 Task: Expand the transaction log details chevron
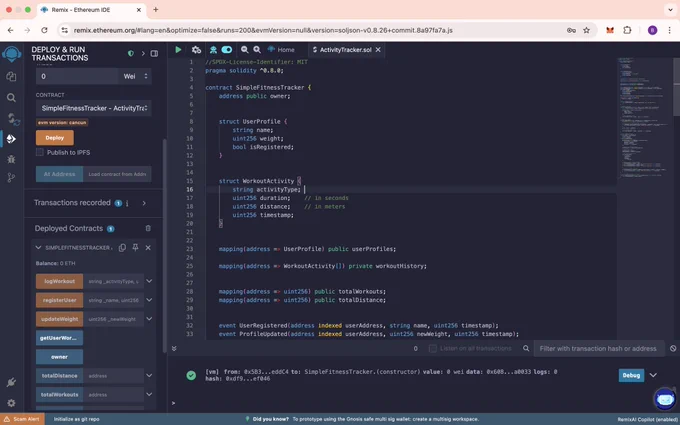point(653,376)
